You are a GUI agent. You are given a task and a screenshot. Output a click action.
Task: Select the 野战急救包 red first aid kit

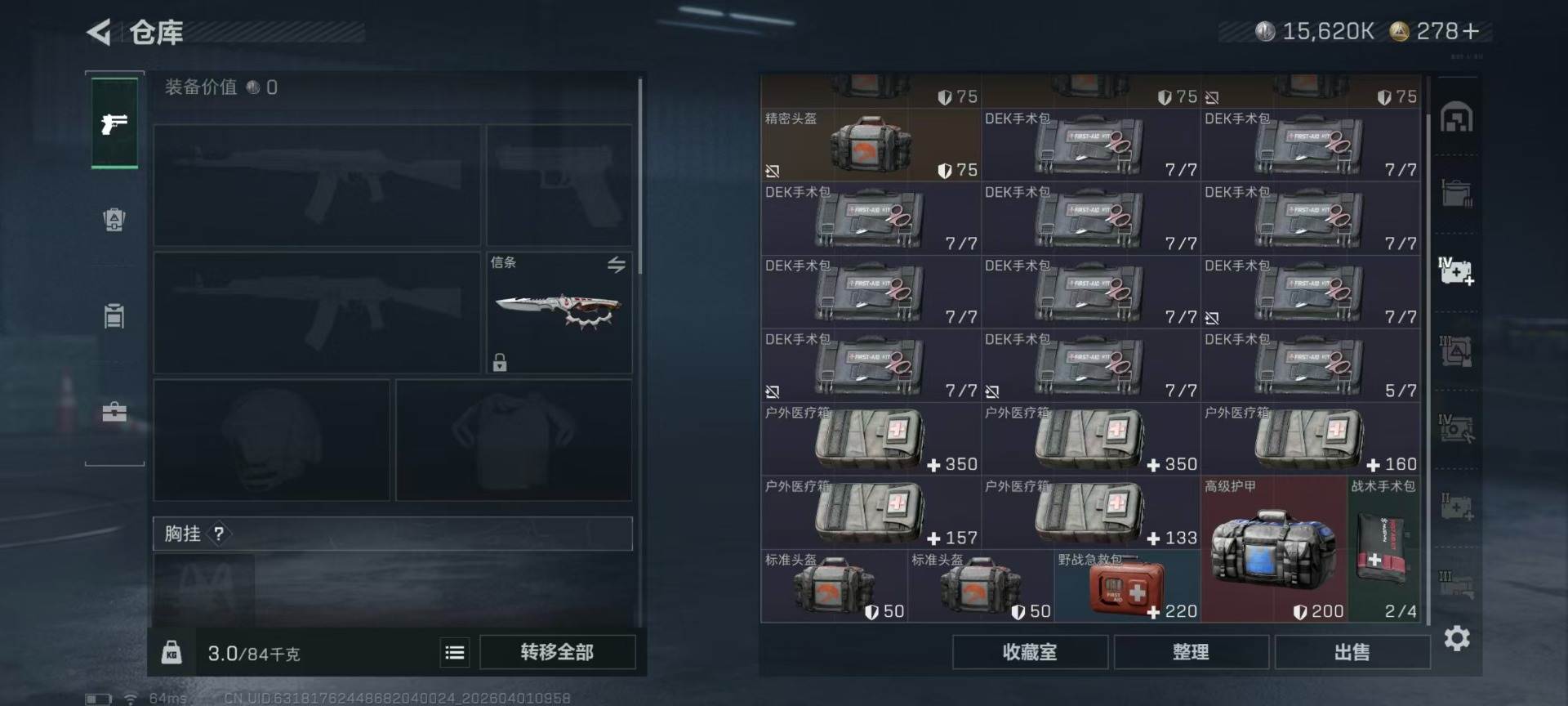pyautogui.click(x=1127, y=586)
